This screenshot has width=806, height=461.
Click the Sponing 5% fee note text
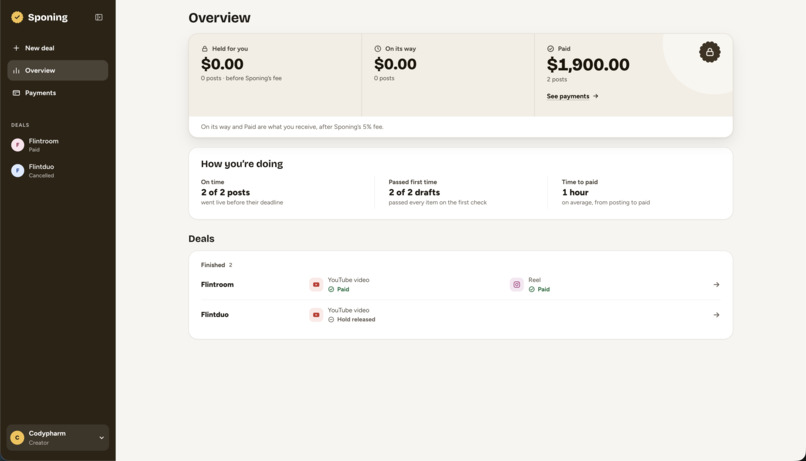[x=292, y=127]
